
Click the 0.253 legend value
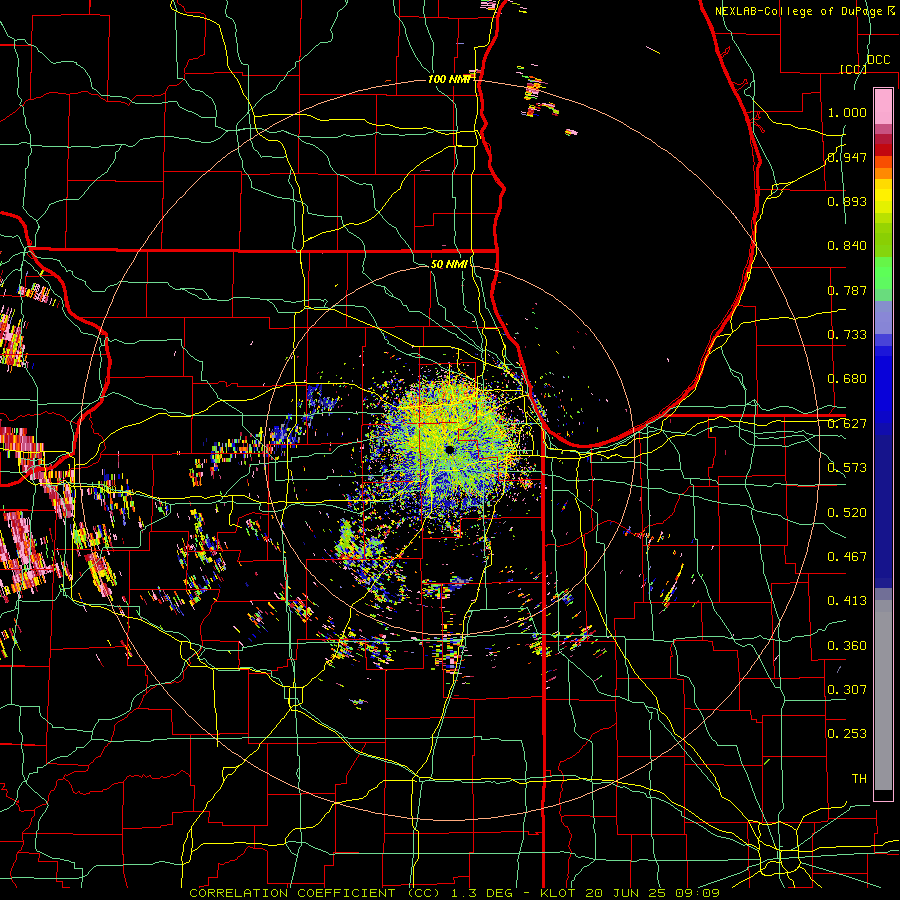coord(847,734)
